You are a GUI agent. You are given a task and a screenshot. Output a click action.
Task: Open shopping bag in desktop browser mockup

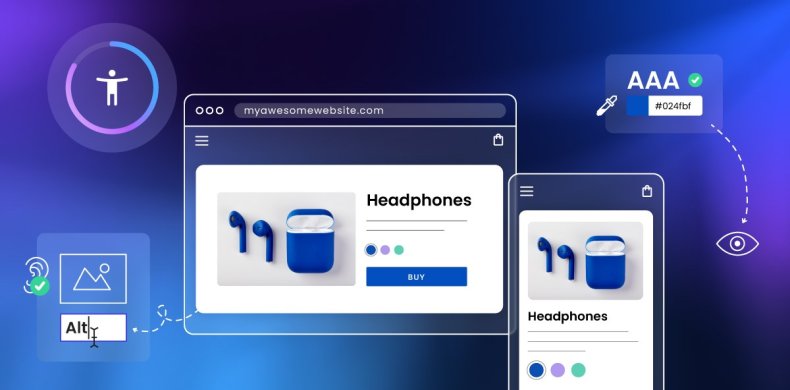pyautogui.click(x=498, y=140)
